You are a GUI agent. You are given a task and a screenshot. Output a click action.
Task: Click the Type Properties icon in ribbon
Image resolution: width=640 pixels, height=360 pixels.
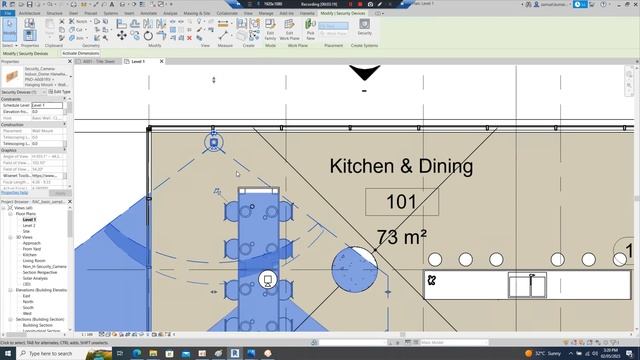pos(29,23)
